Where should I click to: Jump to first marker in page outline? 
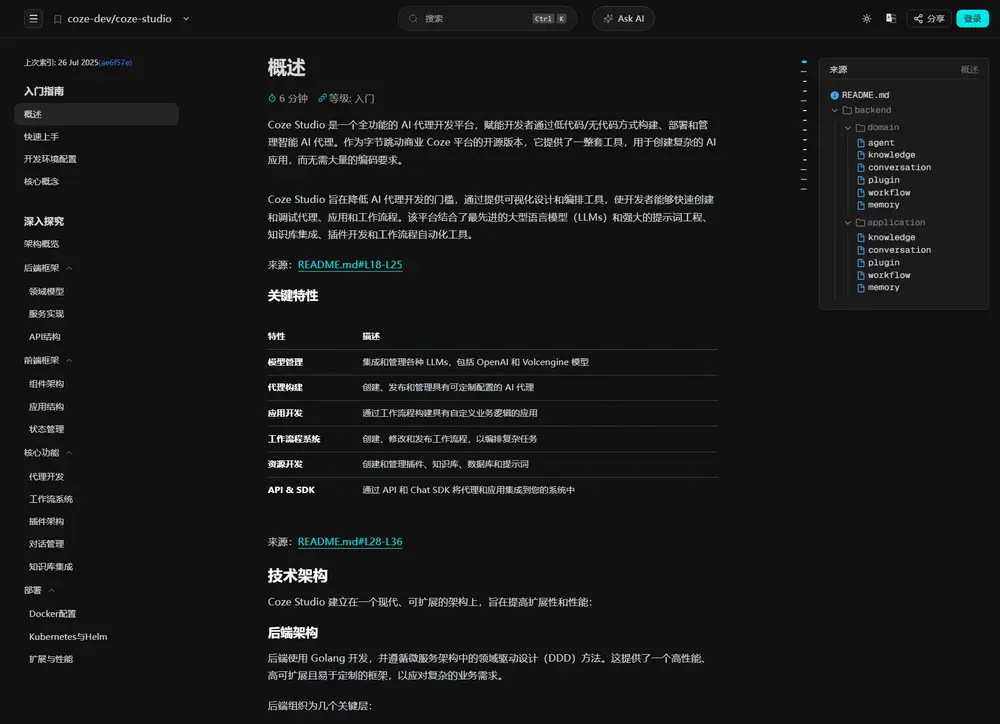[x=803, y=62]
